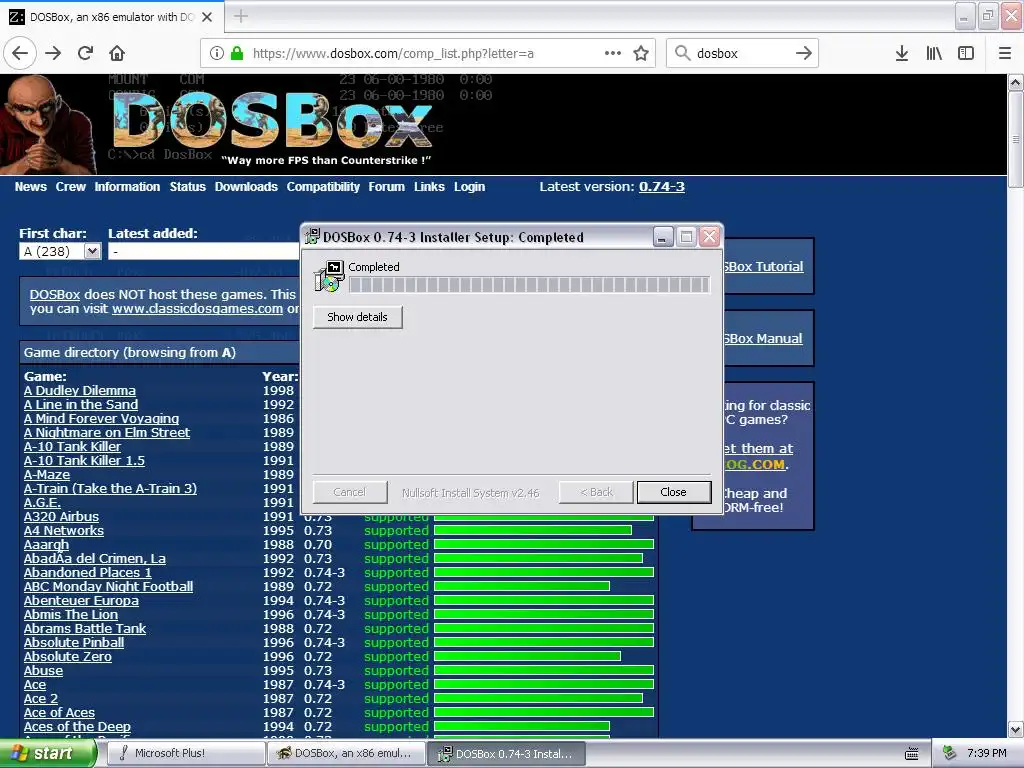Open the Status page
This screenshot has height=768, width=1024.
click(187, 187)
